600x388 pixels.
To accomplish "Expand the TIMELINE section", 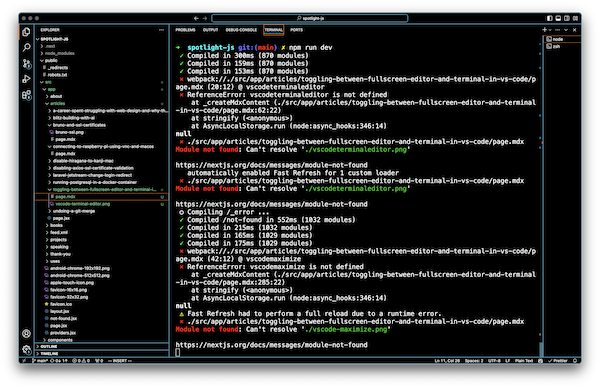I will [101, 354].
